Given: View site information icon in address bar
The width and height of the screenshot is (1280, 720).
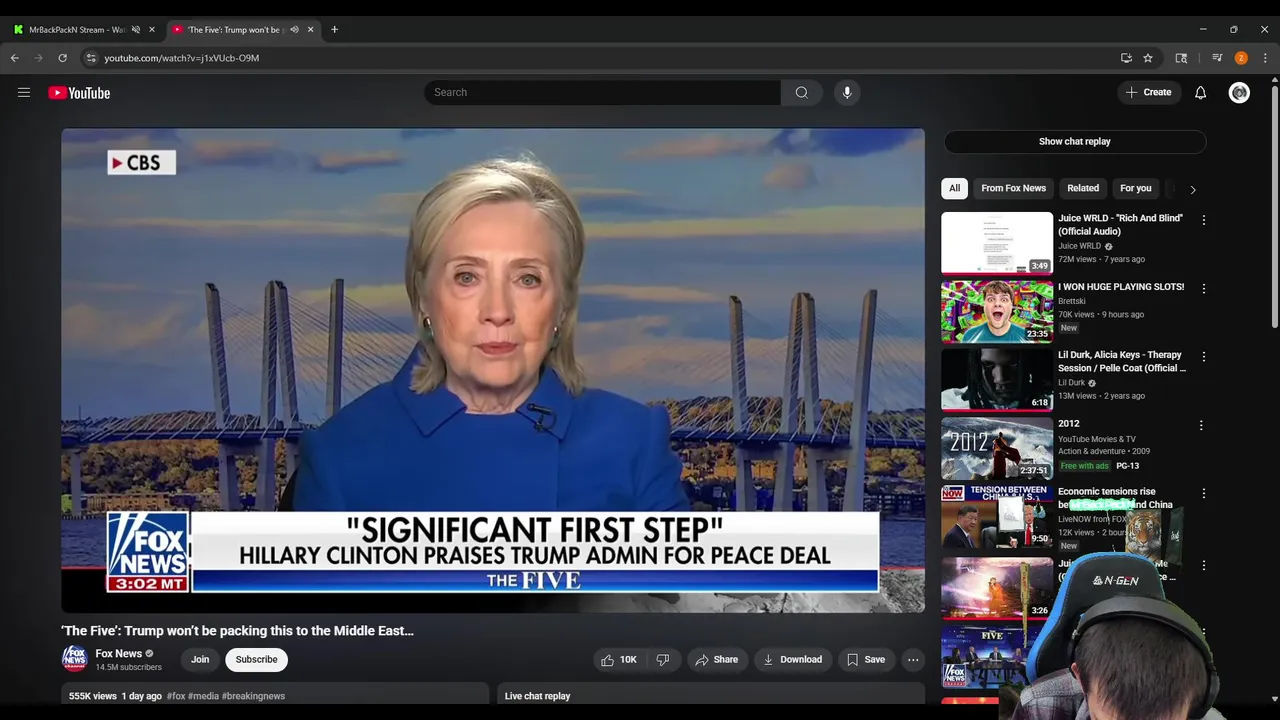Looking at the screenshot, I should [91, 58].
